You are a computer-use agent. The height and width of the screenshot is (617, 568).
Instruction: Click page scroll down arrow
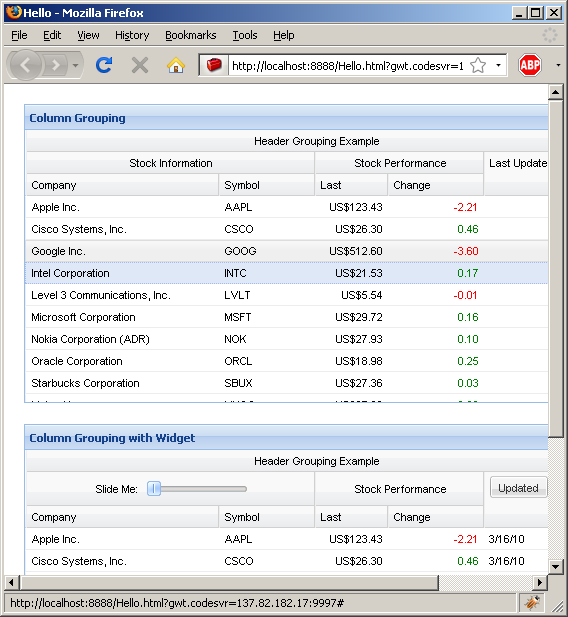(x=555, y=567)
